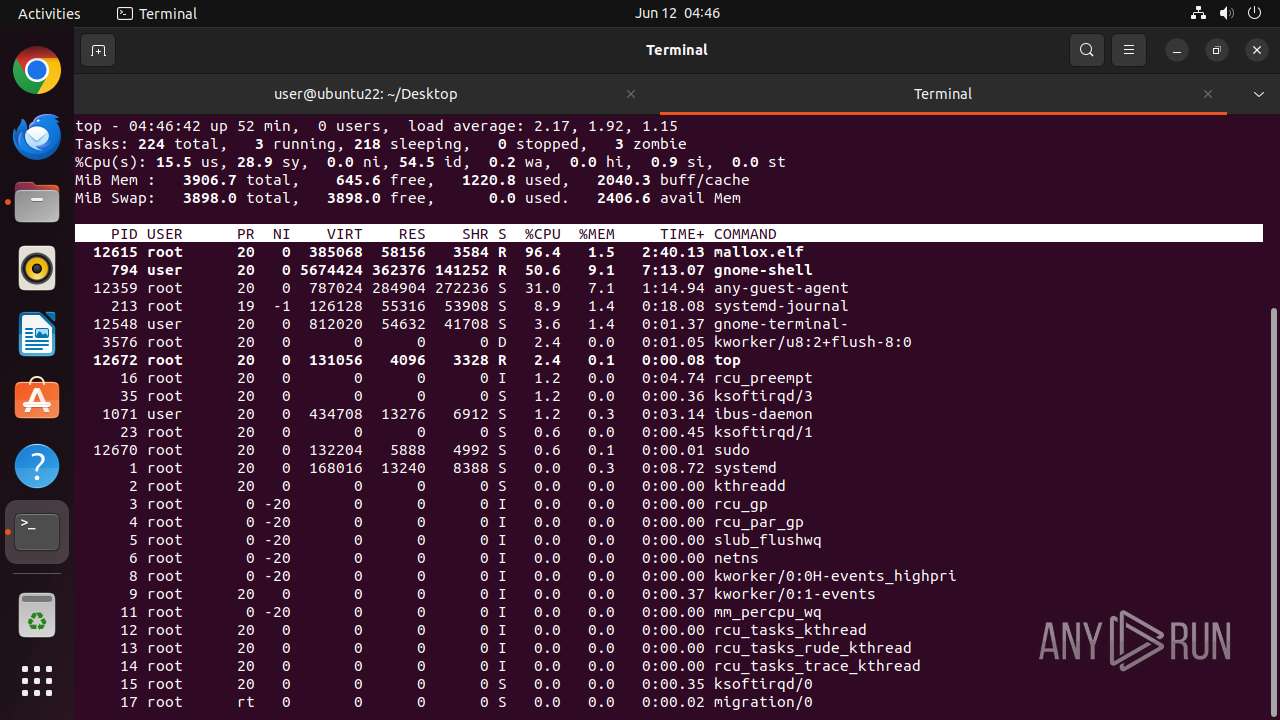The width and height of the screenshot is (1280, 720).
Task: Maximize the Terminal window
Action: (x=1217, y=50)
